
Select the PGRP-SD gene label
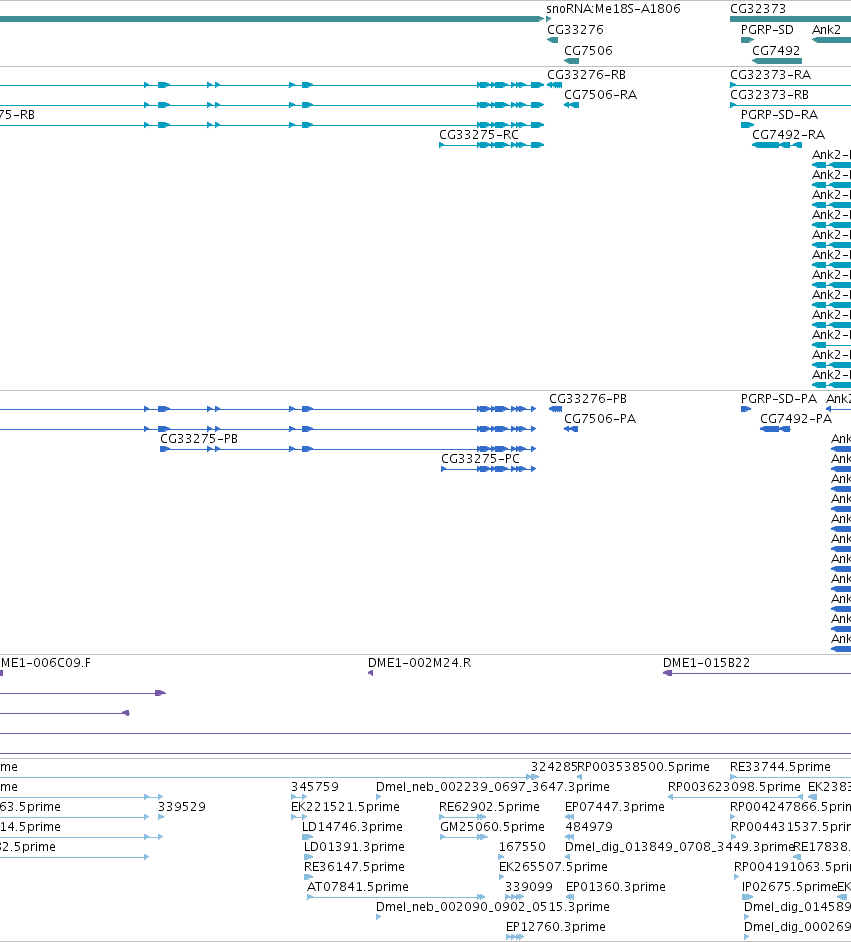point(768,29)
